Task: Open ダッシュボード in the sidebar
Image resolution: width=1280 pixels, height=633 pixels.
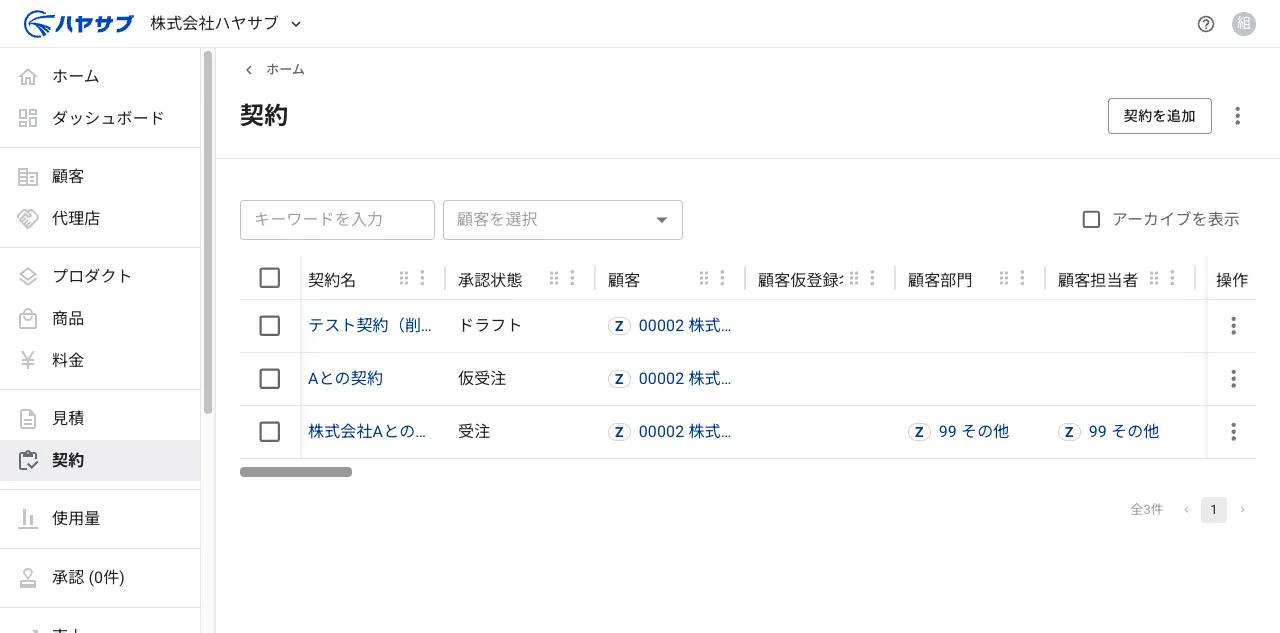Action: [x=100, y=118]
